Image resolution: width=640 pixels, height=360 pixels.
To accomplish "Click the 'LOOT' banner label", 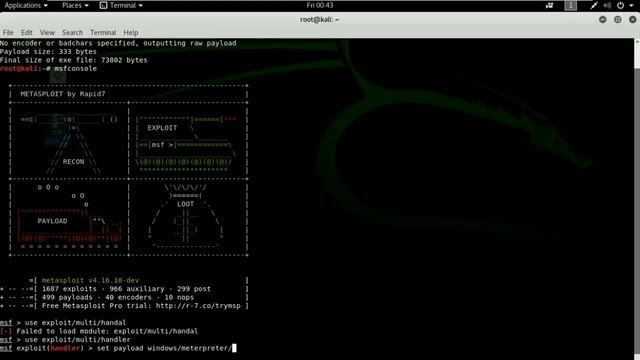I will click(x=185, y=204).
